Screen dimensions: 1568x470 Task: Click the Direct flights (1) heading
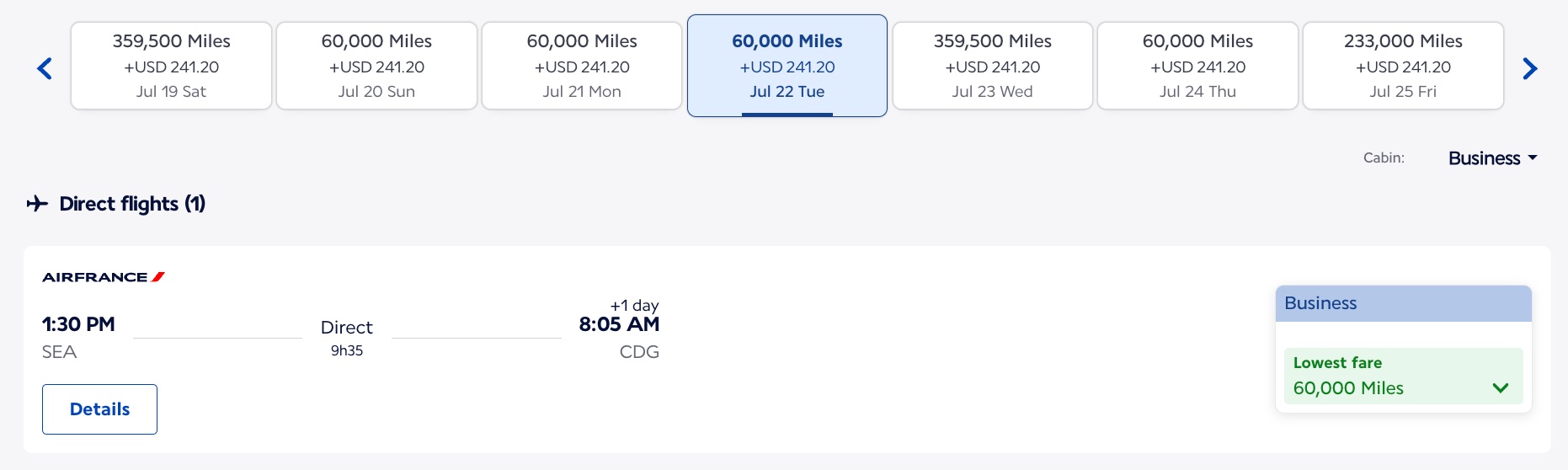132,204
